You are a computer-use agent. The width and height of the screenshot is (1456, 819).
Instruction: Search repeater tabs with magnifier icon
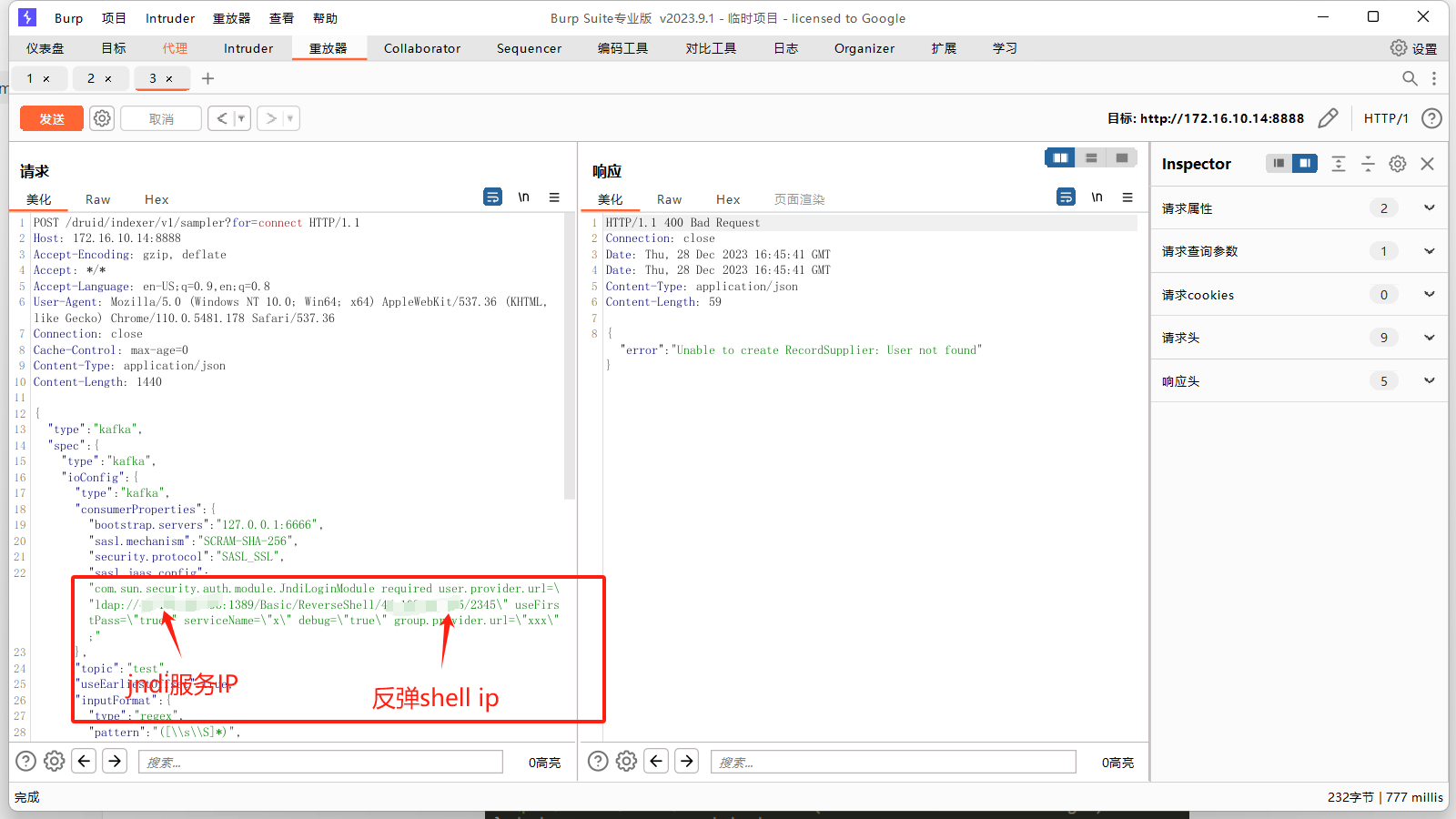[1410, 78]
